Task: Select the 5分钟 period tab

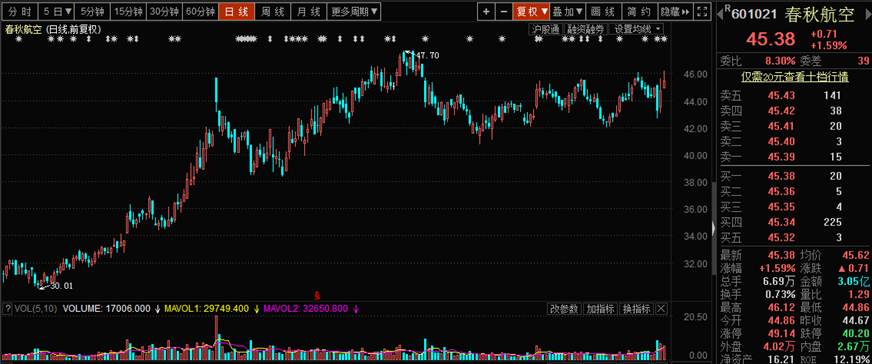Action: pos(92,11)
